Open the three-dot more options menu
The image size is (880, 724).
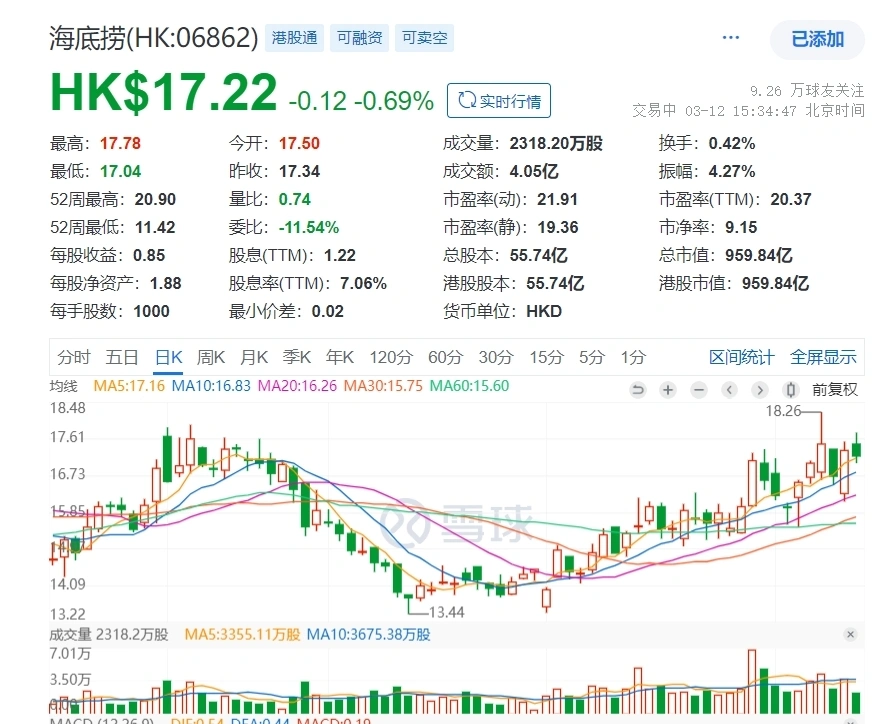(x=731, y=38)
